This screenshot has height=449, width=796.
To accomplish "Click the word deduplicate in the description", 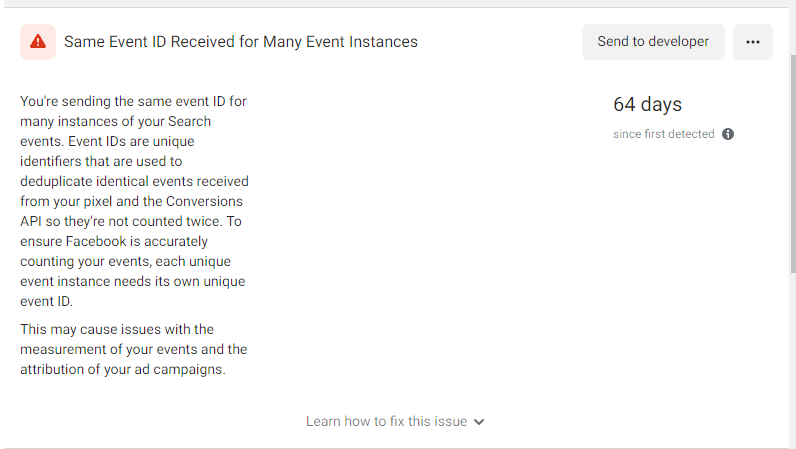I will pyautogui.click(x=56, y=182).
